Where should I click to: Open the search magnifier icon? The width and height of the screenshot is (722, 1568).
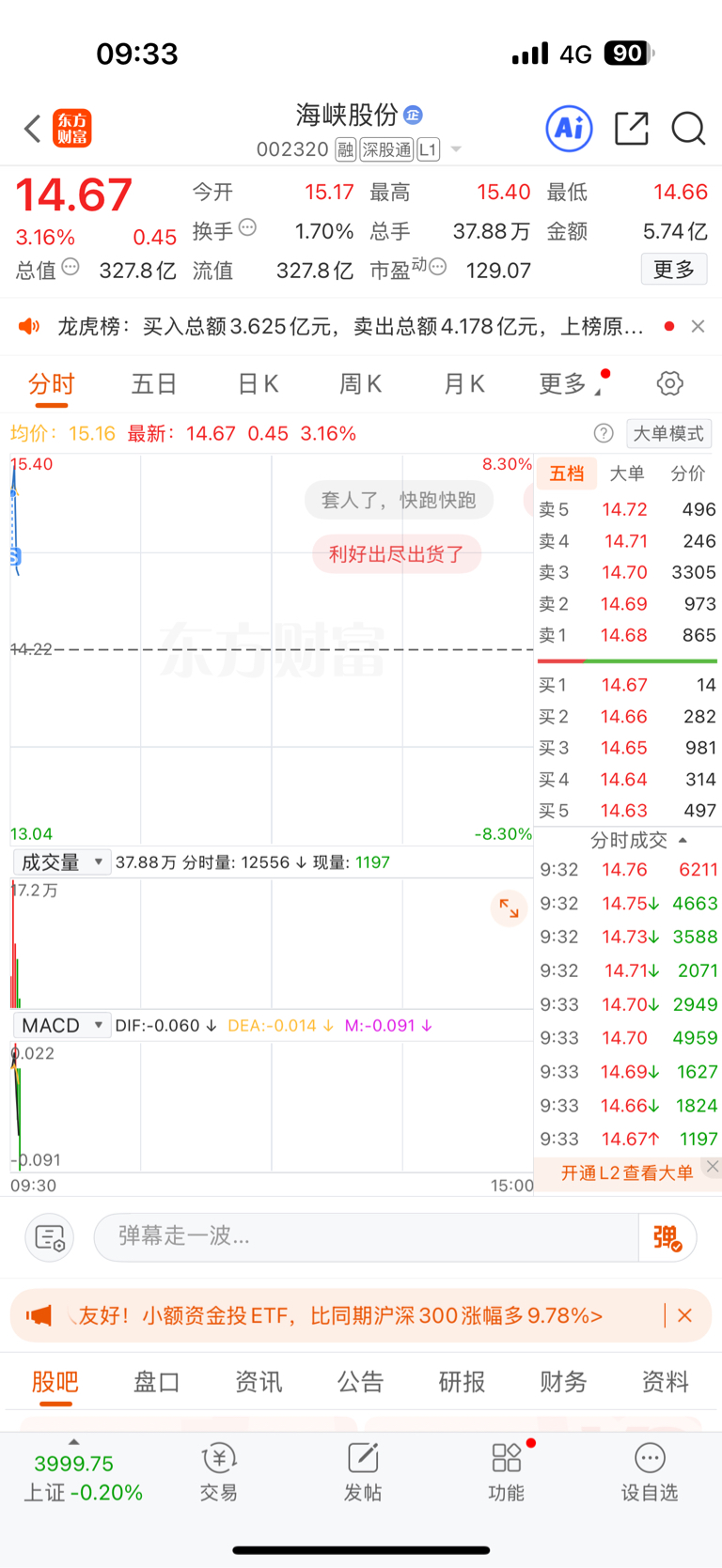688,129
